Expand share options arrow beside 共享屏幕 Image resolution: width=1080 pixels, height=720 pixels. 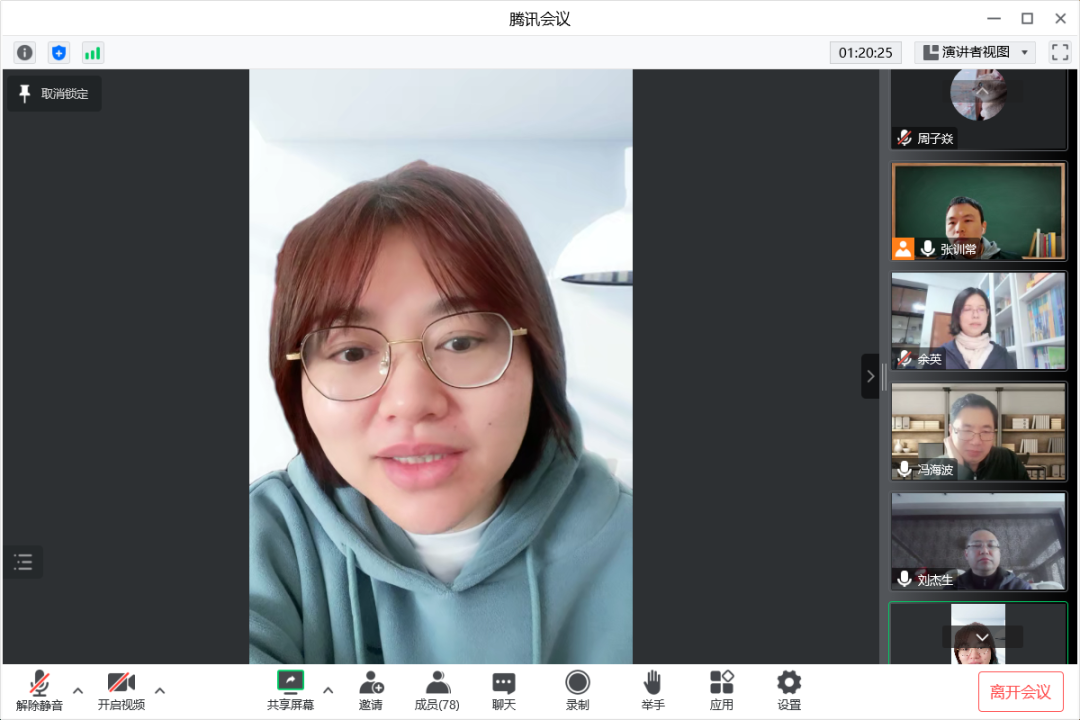pos(328,690)
